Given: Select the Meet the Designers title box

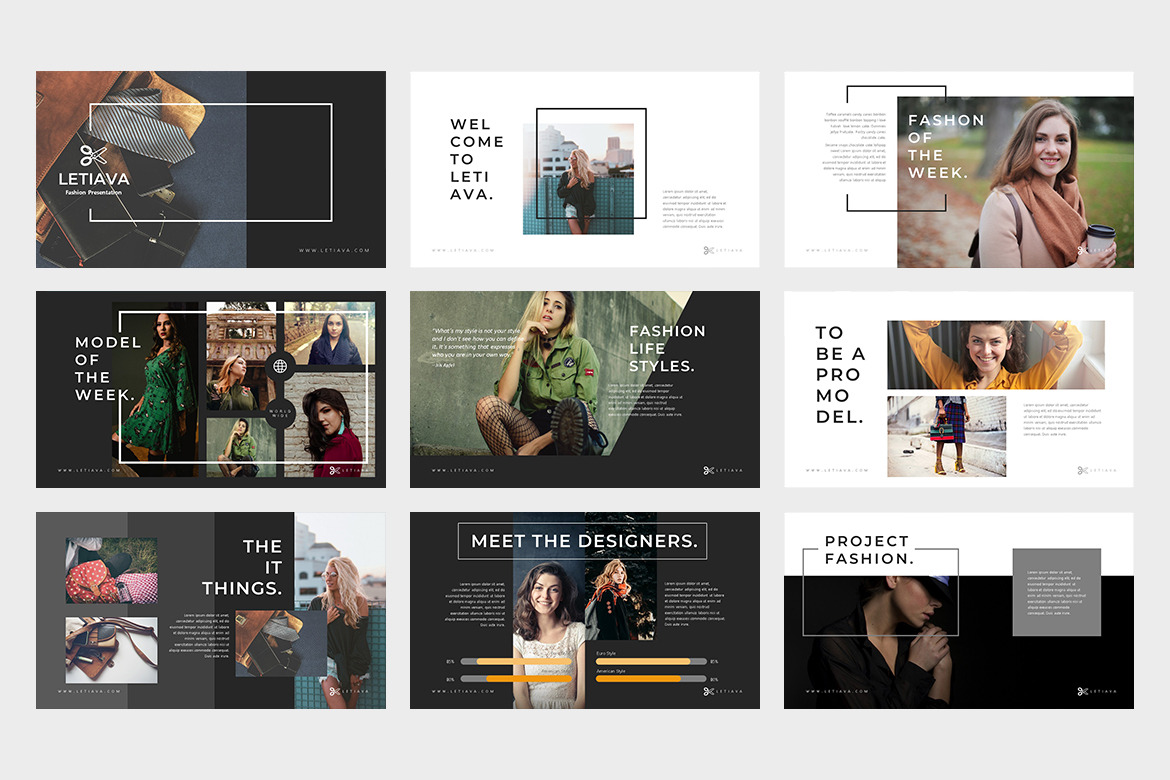Looking at the screenshot, I should coord(583,541).
